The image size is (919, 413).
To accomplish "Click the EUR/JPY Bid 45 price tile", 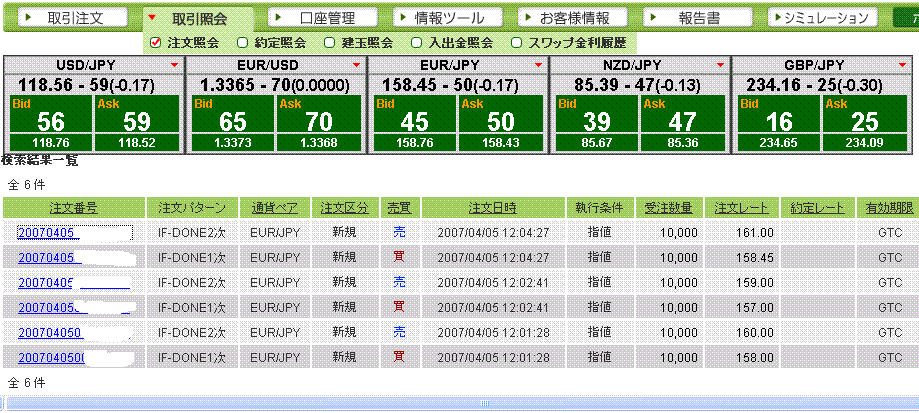I will click(x=415, y=115).
